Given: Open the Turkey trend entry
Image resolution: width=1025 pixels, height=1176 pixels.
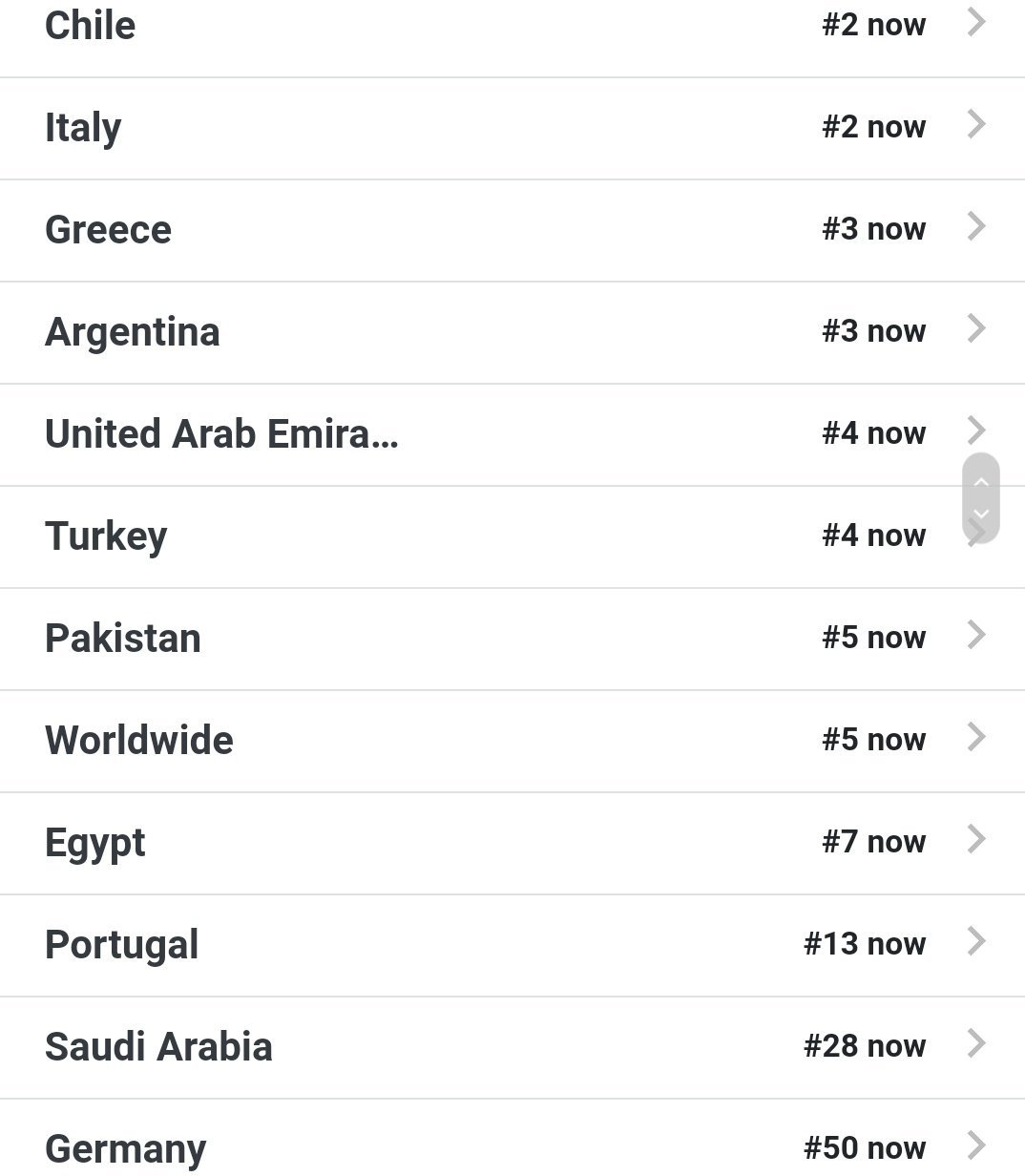Looking at the screenshot, I should [106, 536].
